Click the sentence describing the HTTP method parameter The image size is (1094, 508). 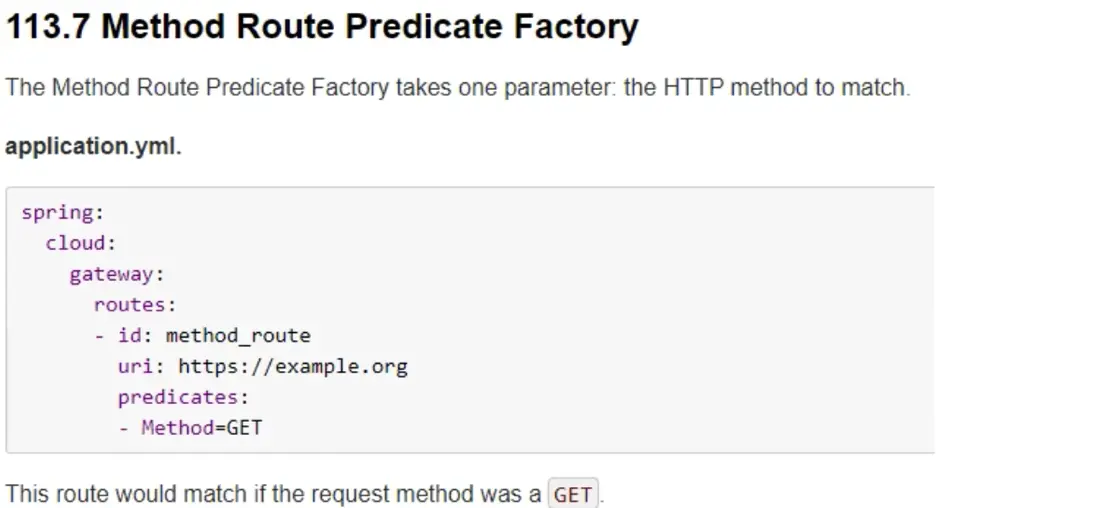(x=458, y=87)
